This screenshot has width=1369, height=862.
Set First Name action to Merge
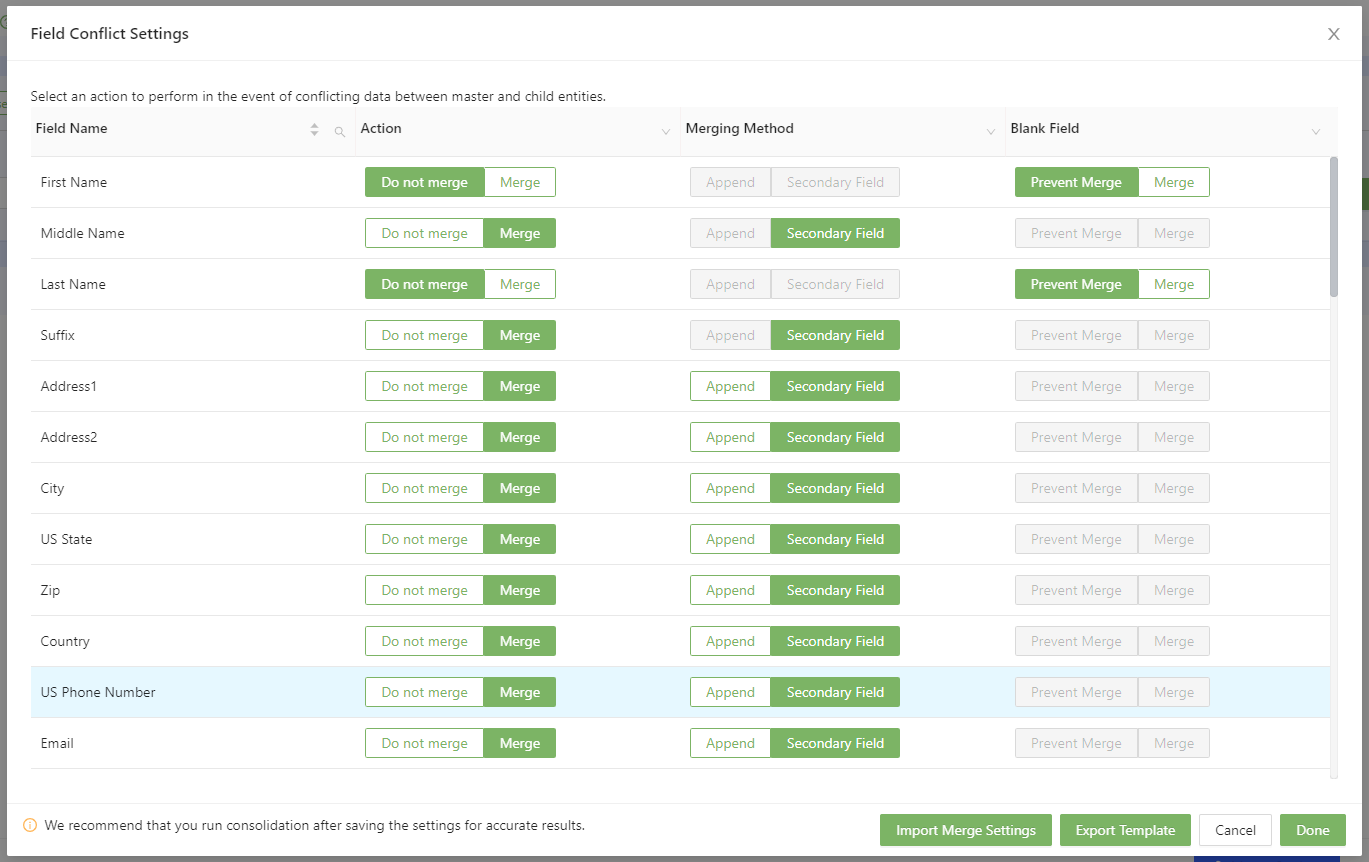coord(519,182)
